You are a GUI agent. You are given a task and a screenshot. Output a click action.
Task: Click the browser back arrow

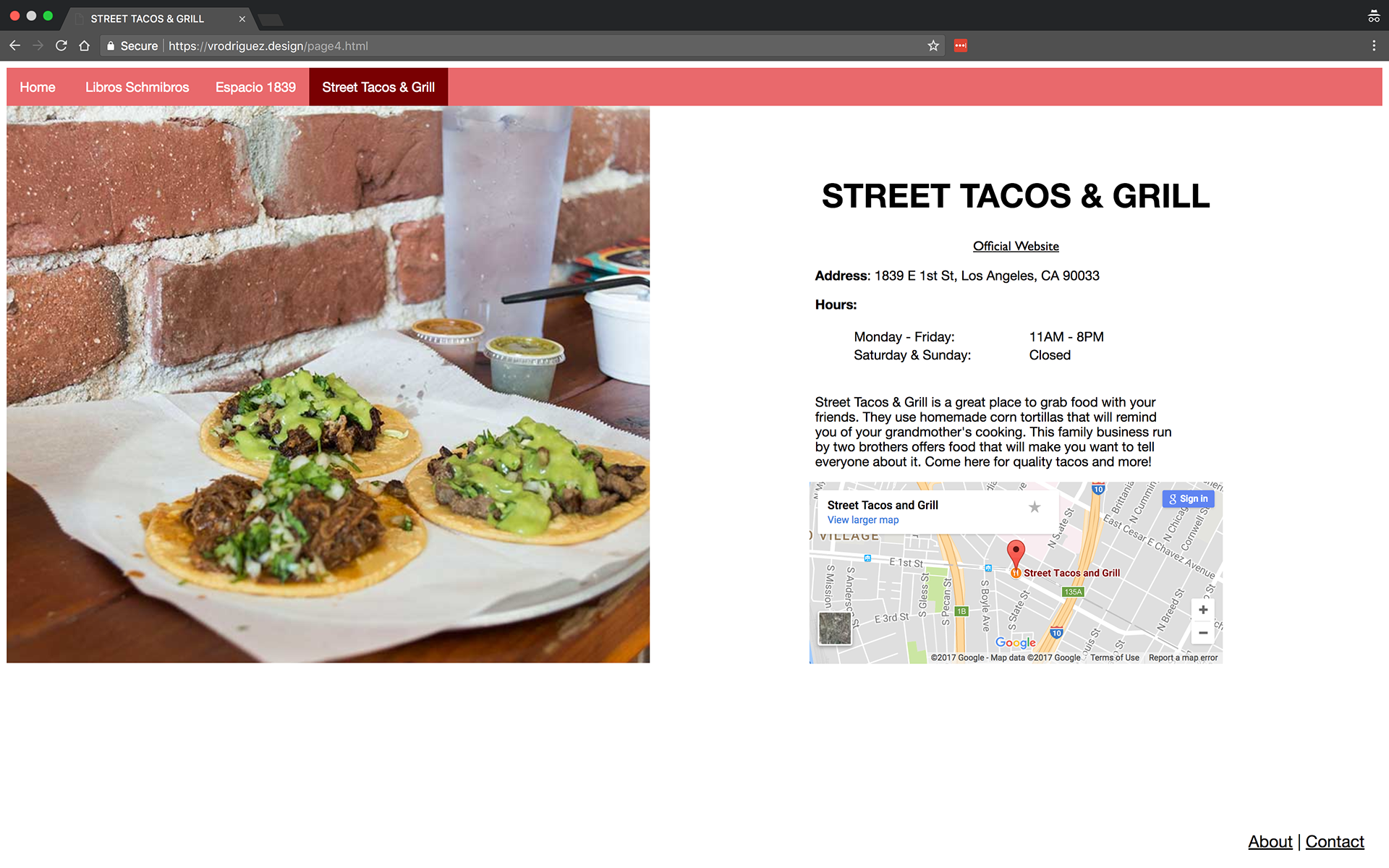14,46
